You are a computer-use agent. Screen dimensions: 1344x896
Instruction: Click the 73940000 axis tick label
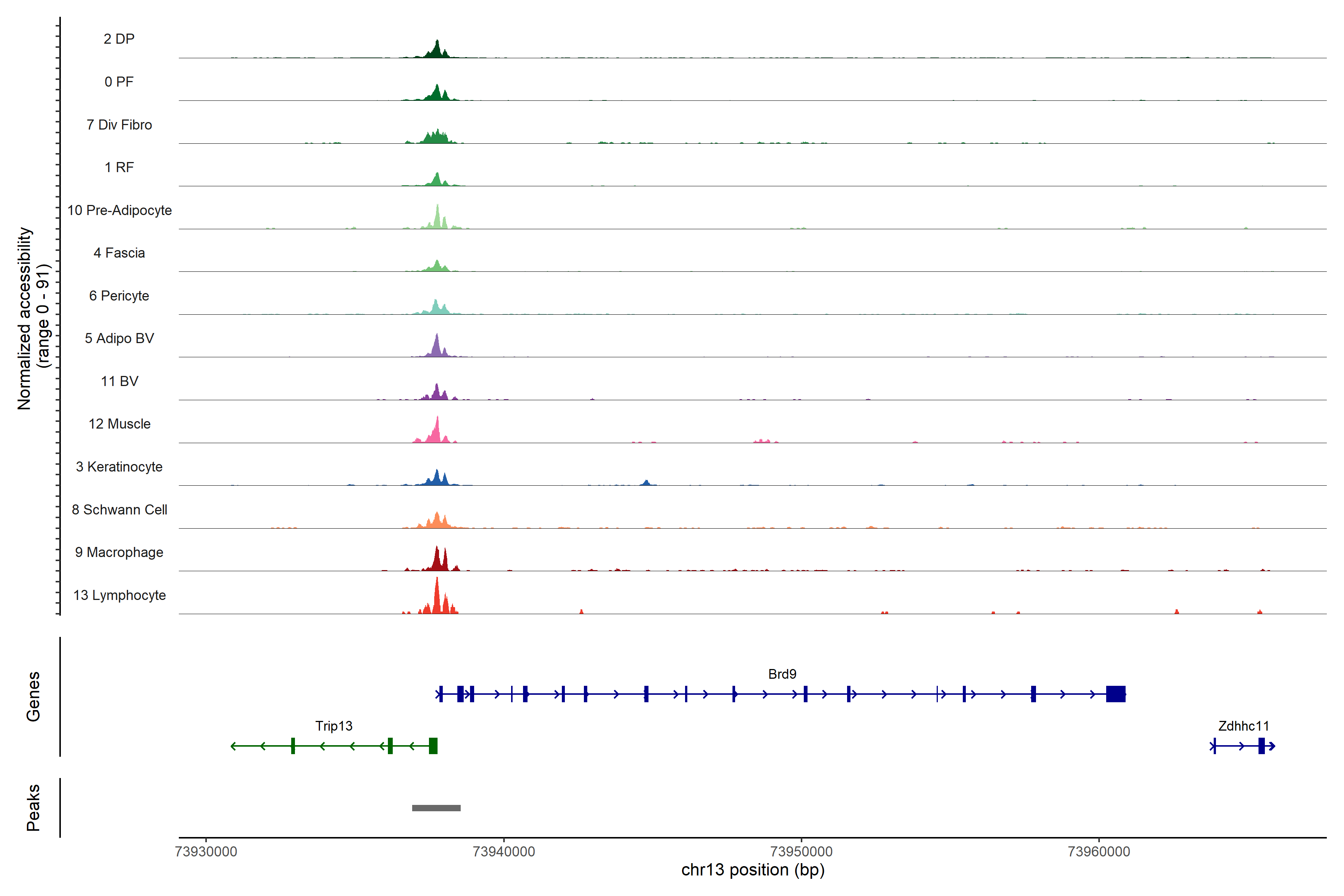(504, 852)
